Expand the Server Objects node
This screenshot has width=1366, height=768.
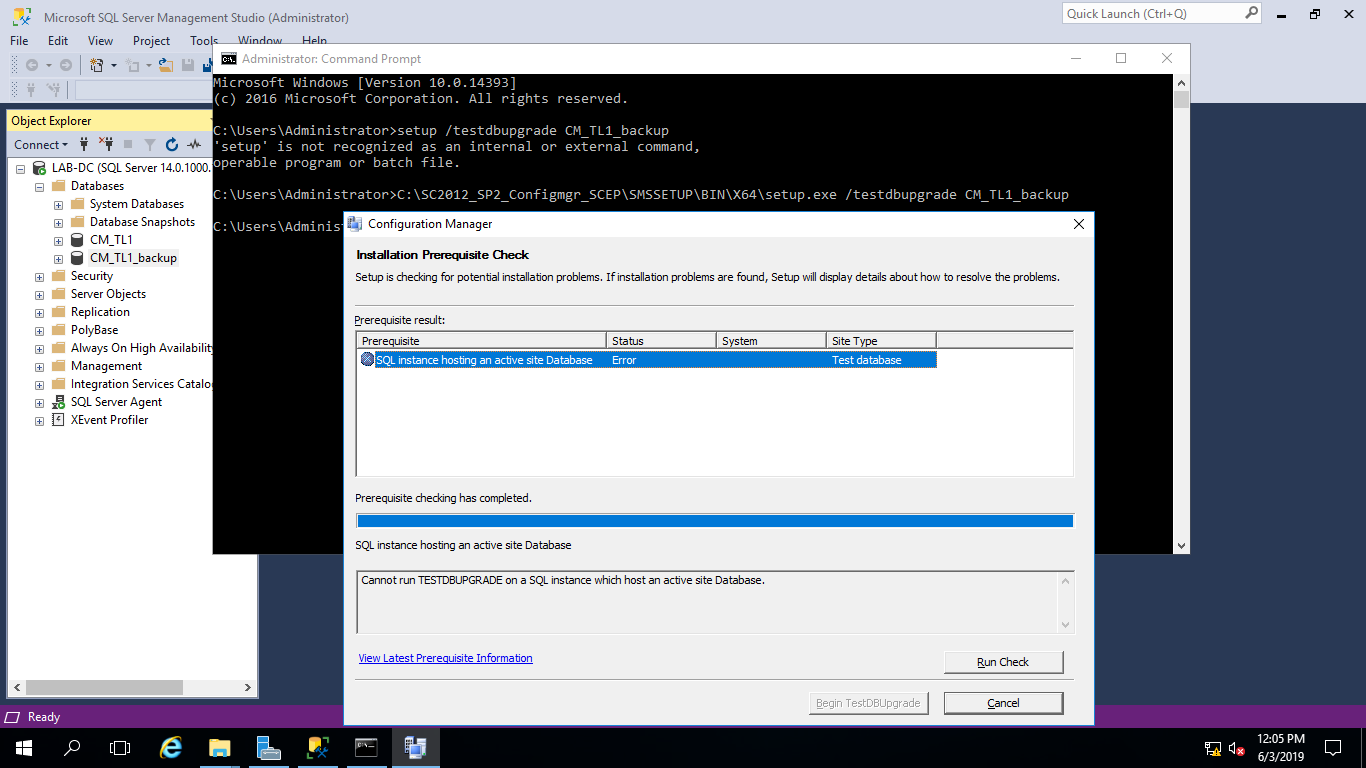pyautogui.click(x=39, y=294)
